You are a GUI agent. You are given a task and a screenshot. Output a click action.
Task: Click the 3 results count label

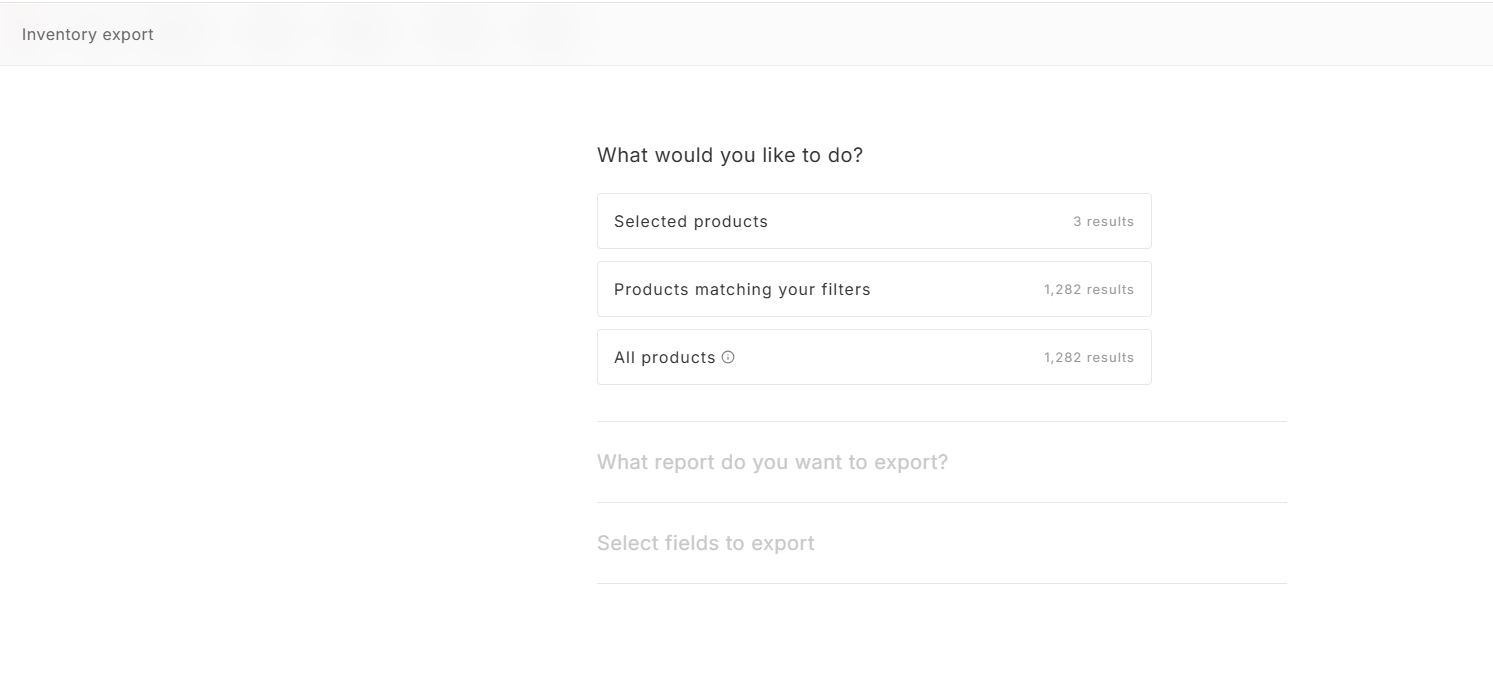coord(1103,221)
